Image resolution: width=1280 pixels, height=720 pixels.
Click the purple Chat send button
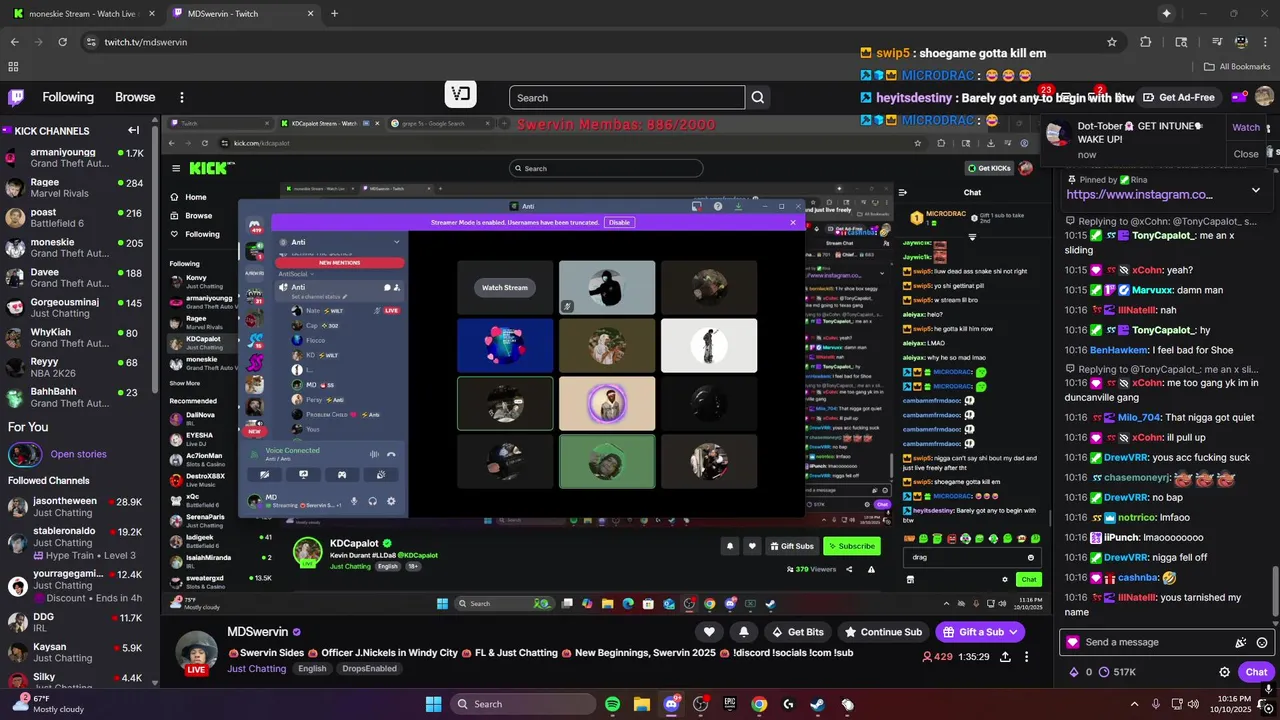coord(1256,672)
